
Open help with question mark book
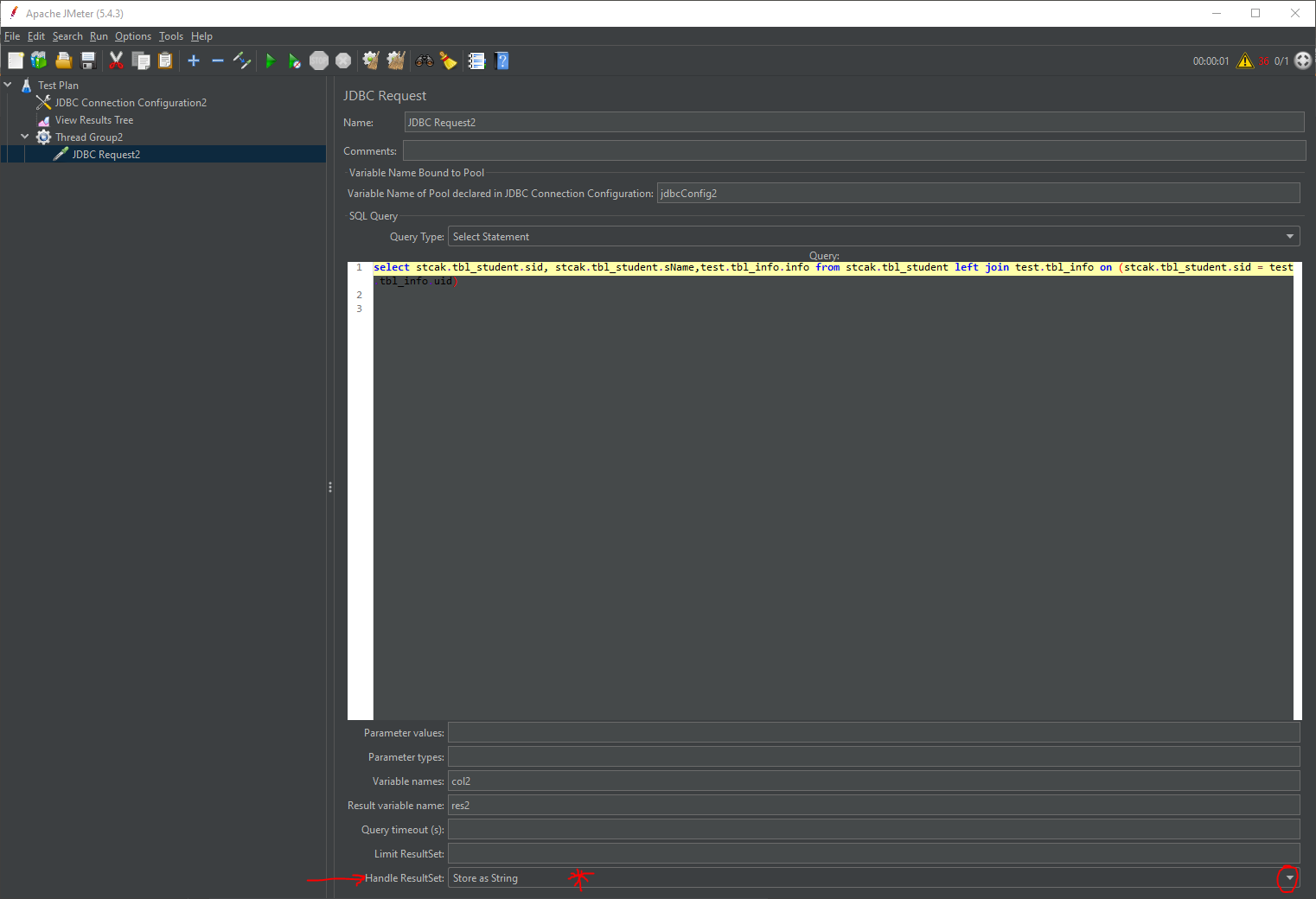[501, 61]
